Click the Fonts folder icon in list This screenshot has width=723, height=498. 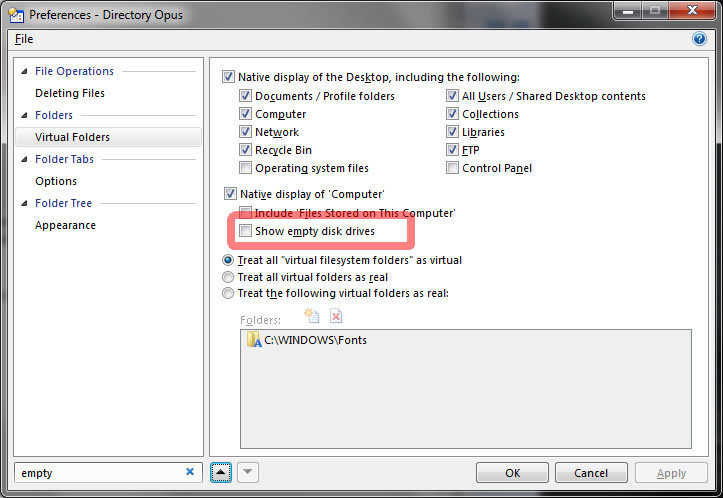tap(254, 340)
